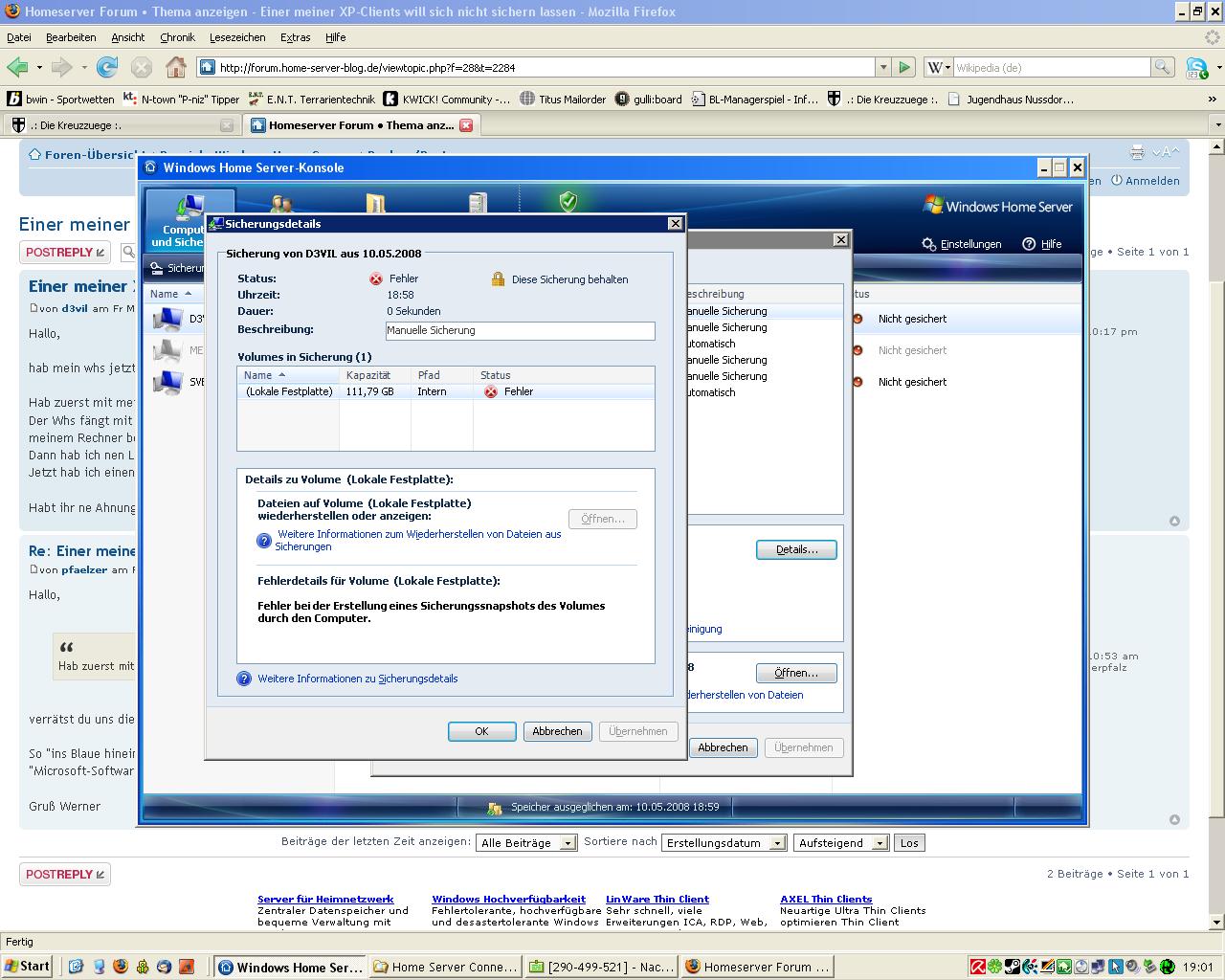Select Diese Sicherung behalten lock option
Screen dimensions: 1225x980
coord(559,279)
